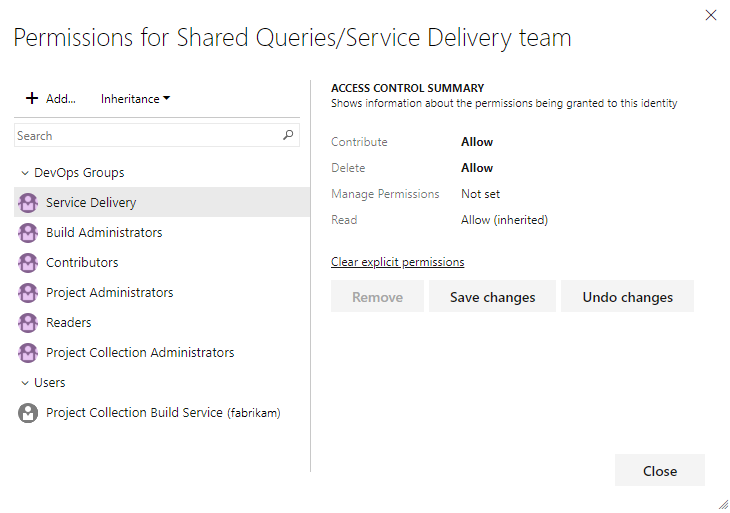Change the Manage Permissions value
Screen dimensions: 730x513
tap(480, 194)
